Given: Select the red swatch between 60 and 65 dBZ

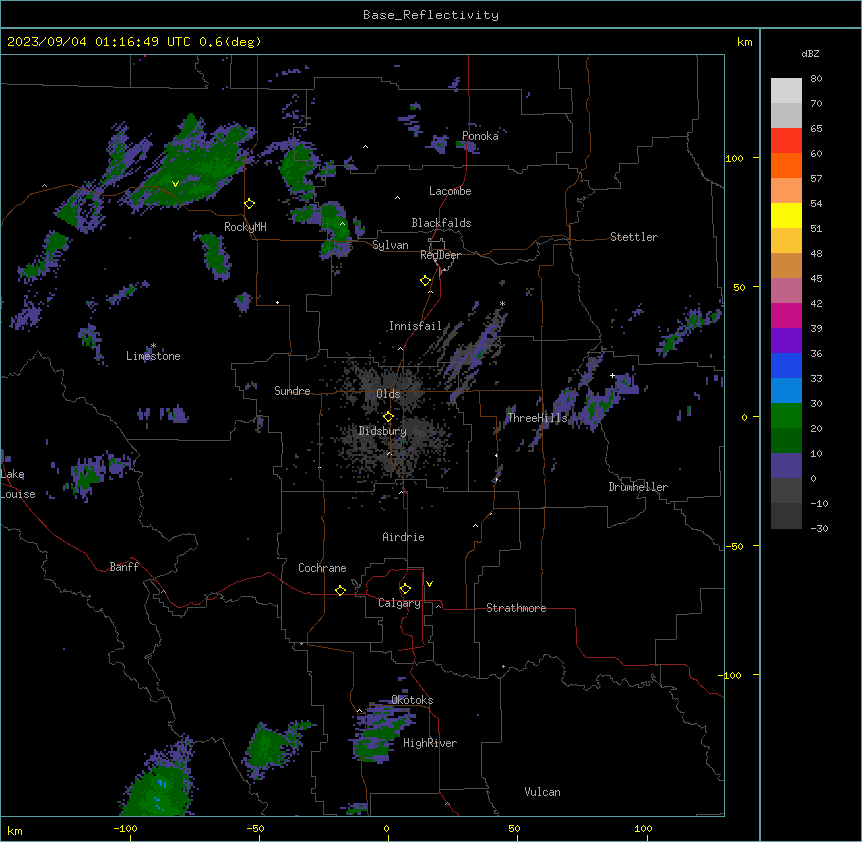Looking at the screenshot, I should 786,140.
